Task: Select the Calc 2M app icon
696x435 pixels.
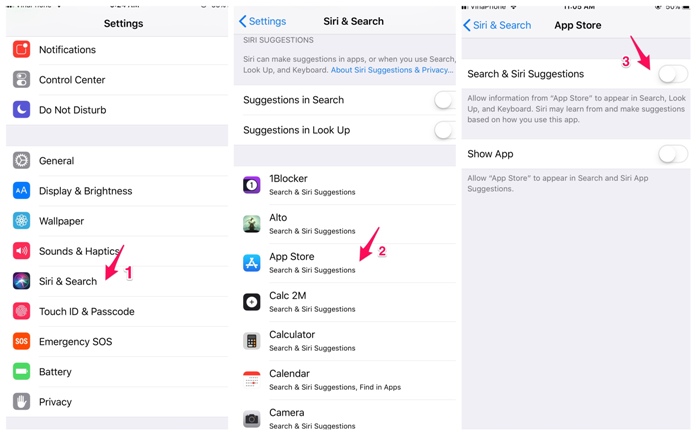Action: tap(252, 302)
